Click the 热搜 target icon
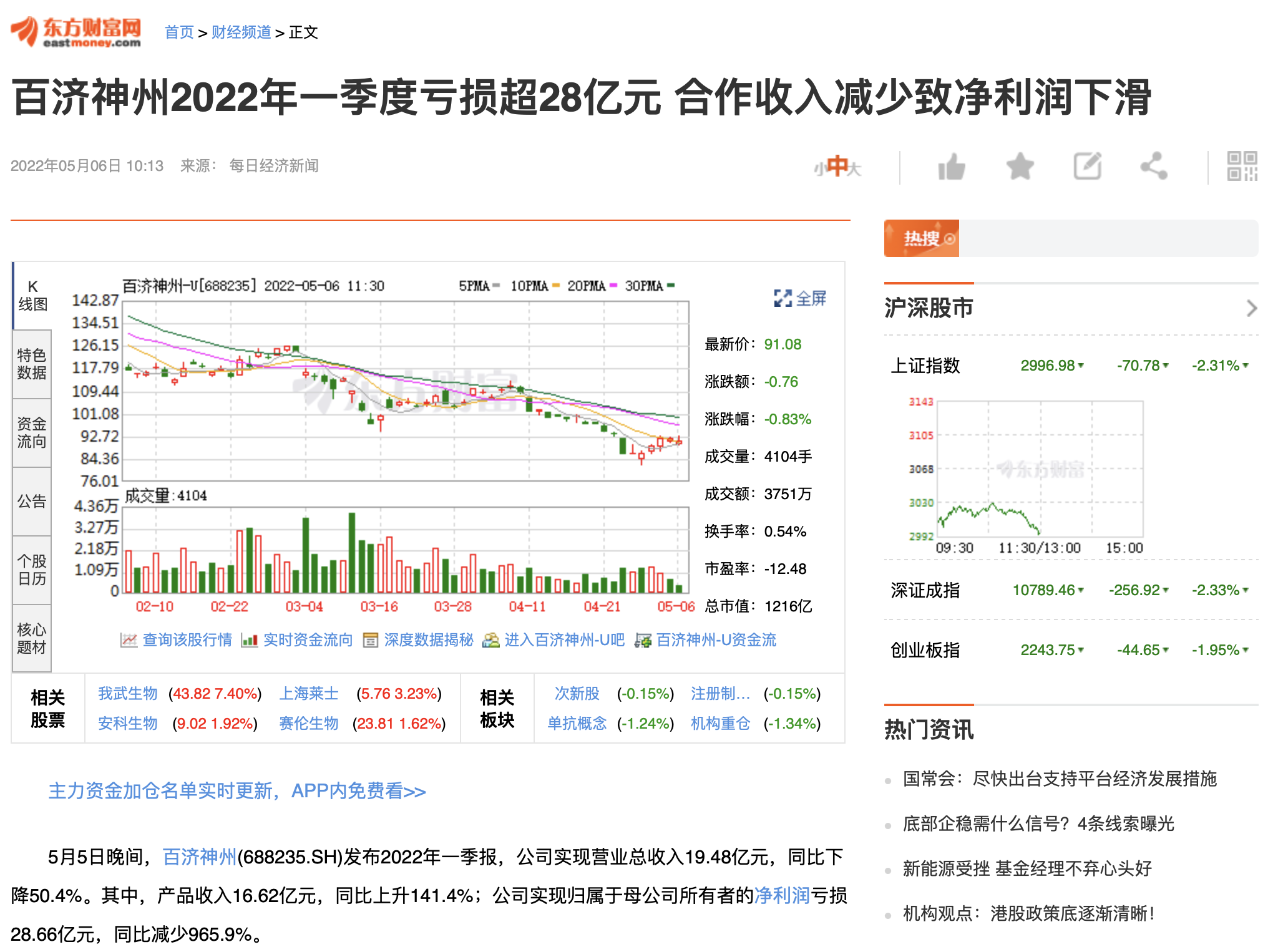1278x952 pixels. [949, 239]
